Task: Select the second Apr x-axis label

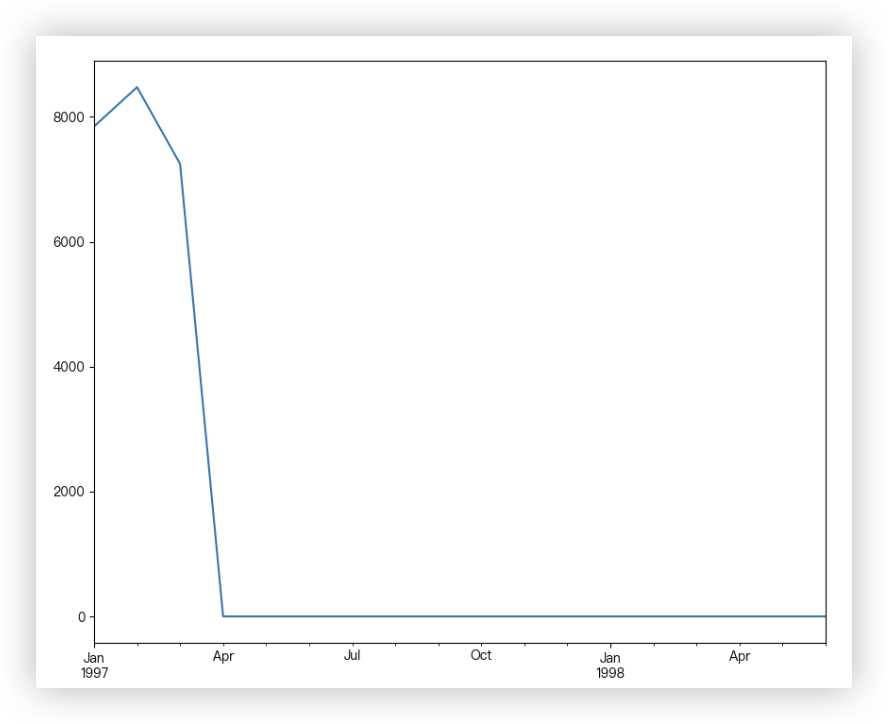Action: [739, 657]
